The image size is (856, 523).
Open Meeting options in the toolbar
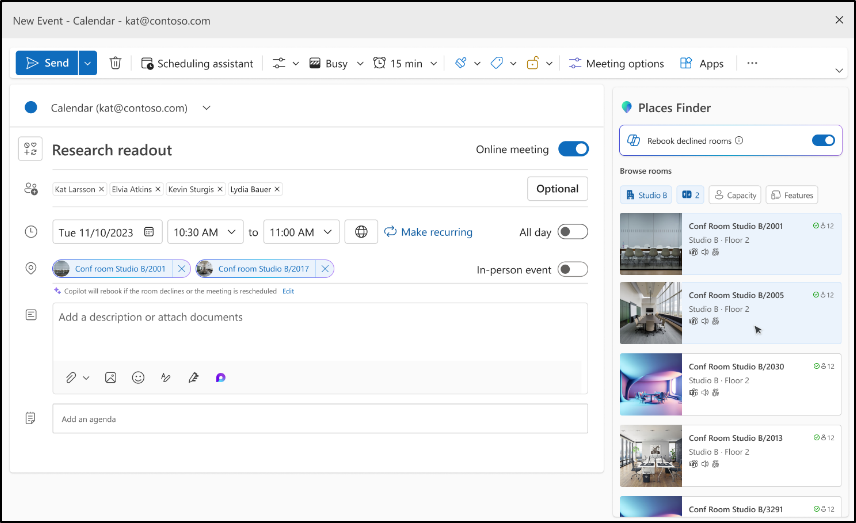tap(616, 63)
